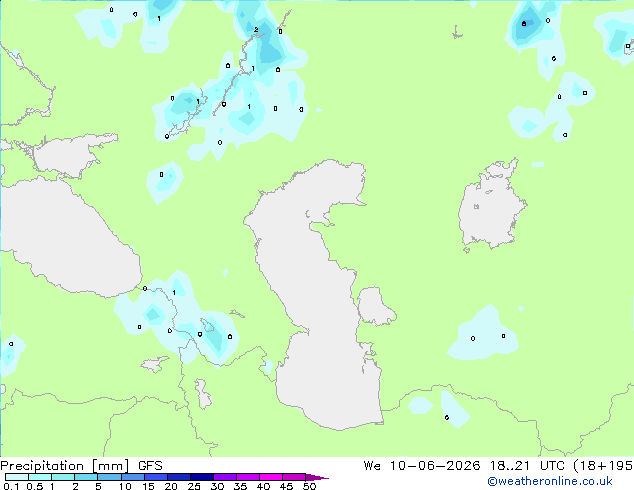Click the 25–30 mm dark navy swatch
The height and width of the screenshot is (490, 634).
[x=201, y=477]
